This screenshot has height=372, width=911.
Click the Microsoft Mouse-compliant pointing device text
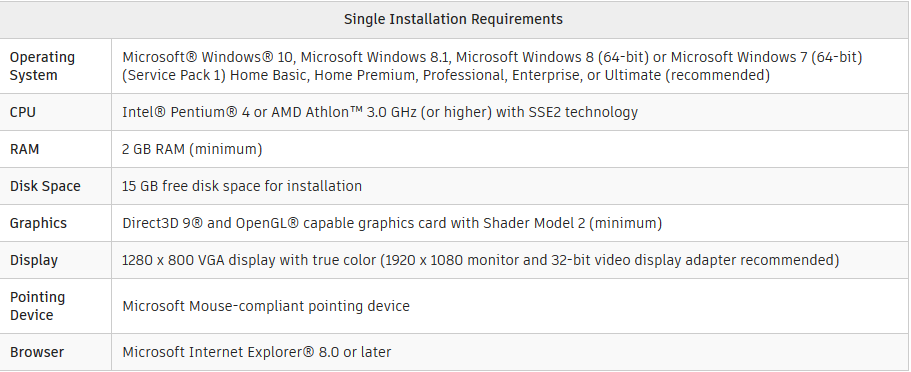tap(266, 306)
